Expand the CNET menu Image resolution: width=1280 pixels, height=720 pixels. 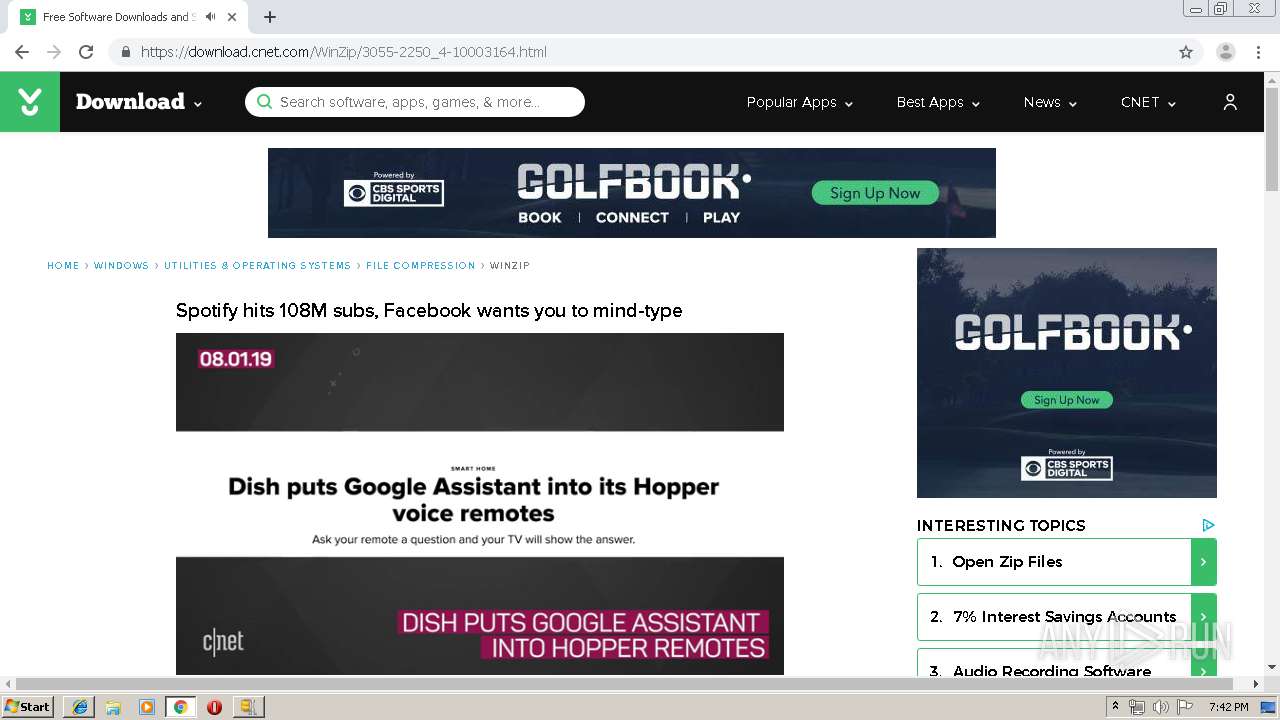pyautogui.click(x=1148, y=102)
